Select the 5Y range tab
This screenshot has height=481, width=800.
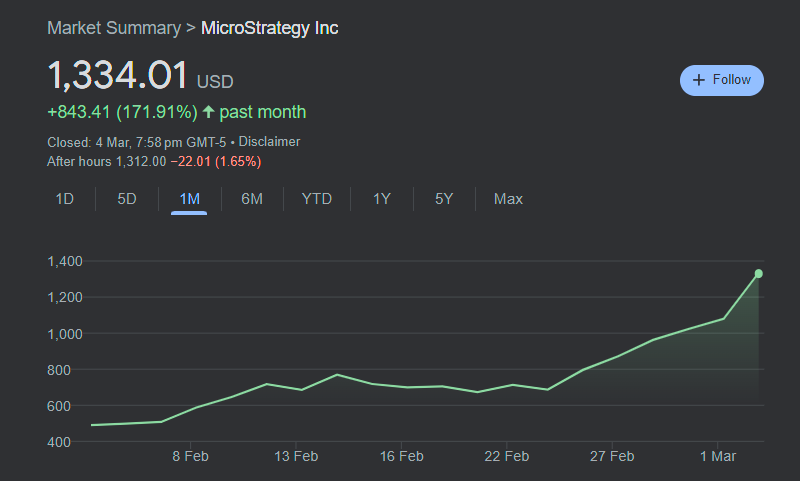[444, 199]
